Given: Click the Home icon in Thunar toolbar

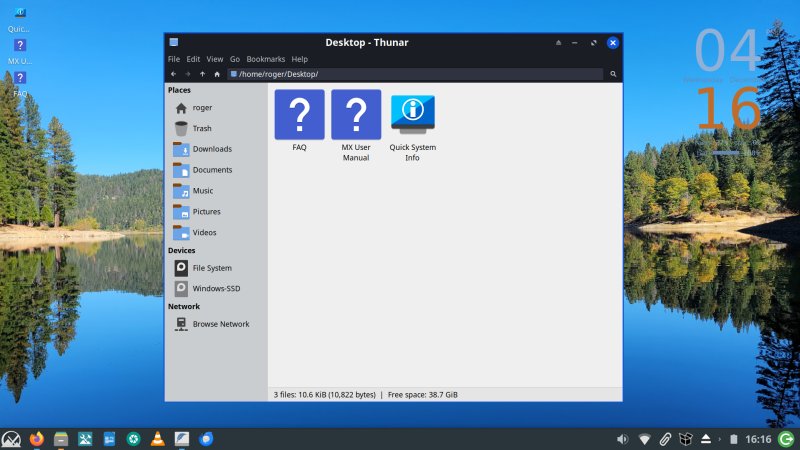Looking at the screenshot, I should click(x=216, y=74).
